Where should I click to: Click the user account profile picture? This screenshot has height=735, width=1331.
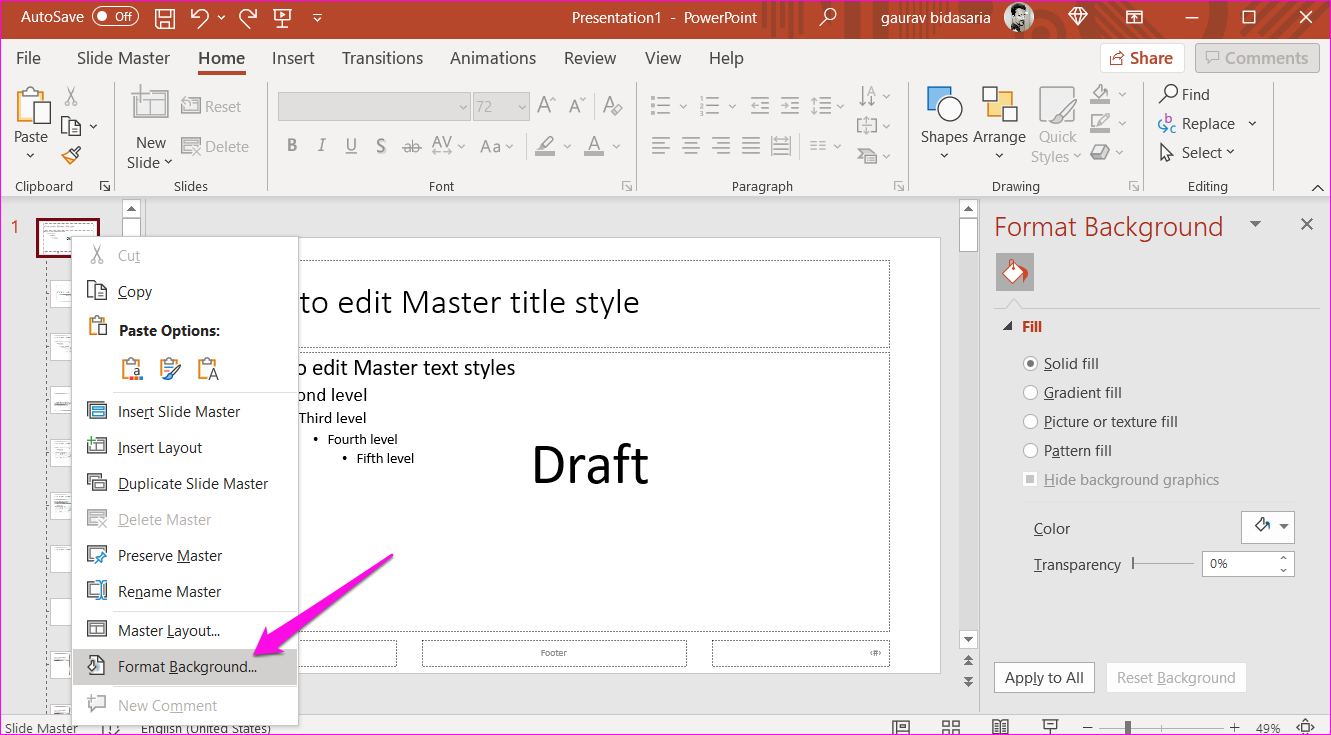pos(1018,17)
